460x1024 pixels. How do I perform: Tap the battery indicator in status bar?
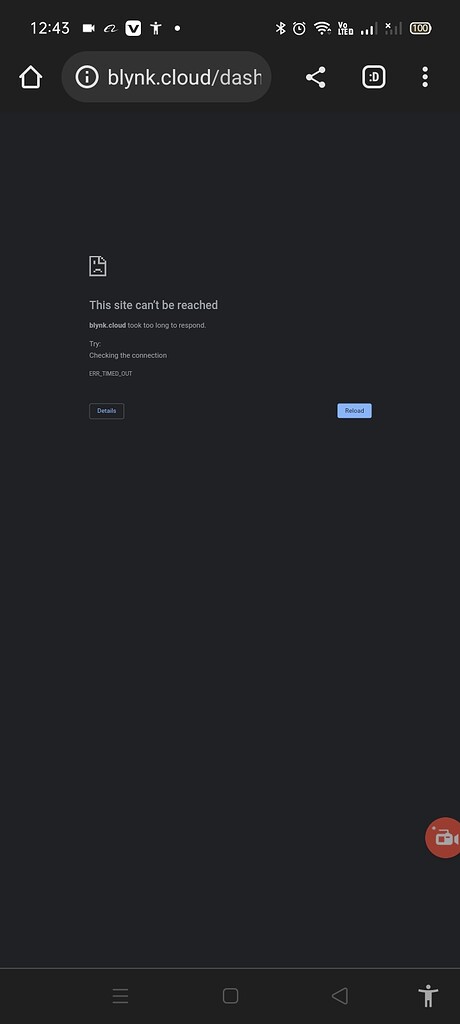click(420, 28)
